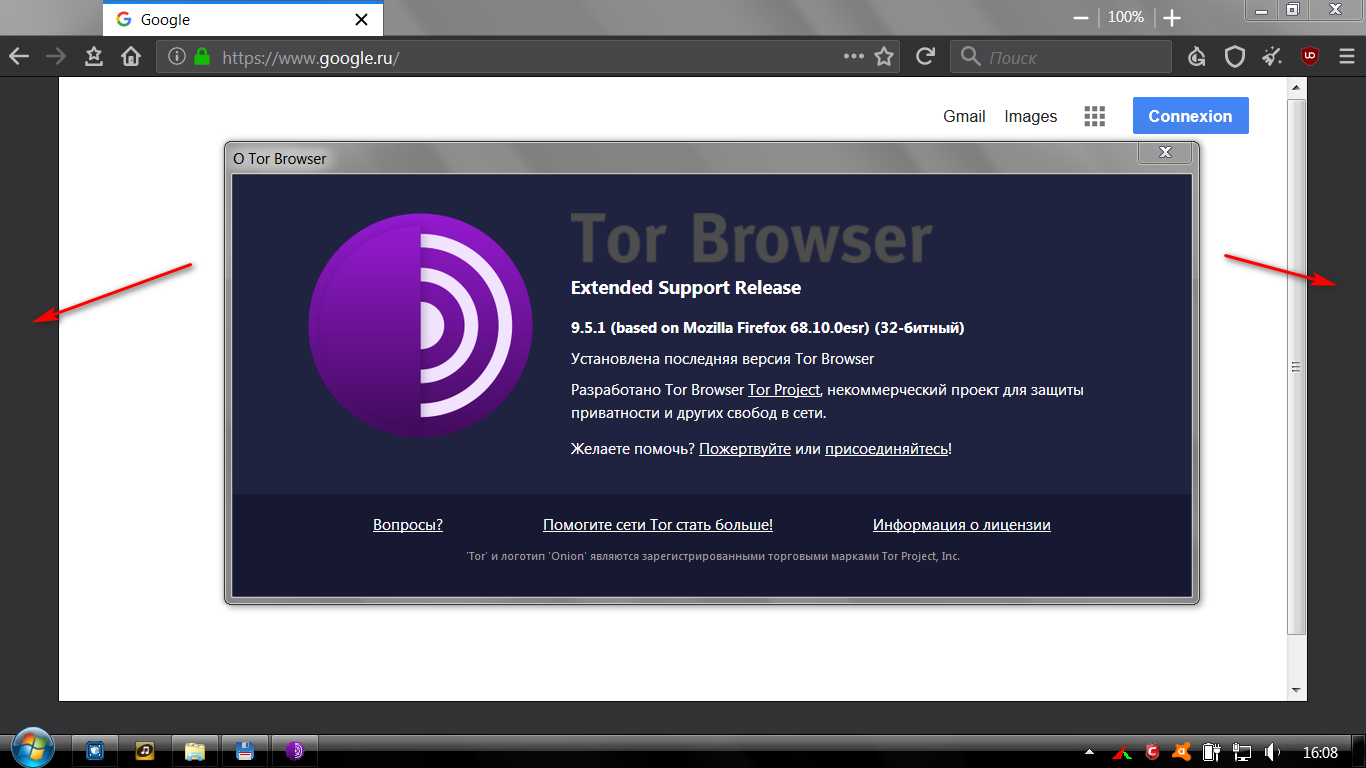The width and height of the screenshot is (1366, 768).
Task: Click the Connexion sign-in button
Action: point(1190,116)
